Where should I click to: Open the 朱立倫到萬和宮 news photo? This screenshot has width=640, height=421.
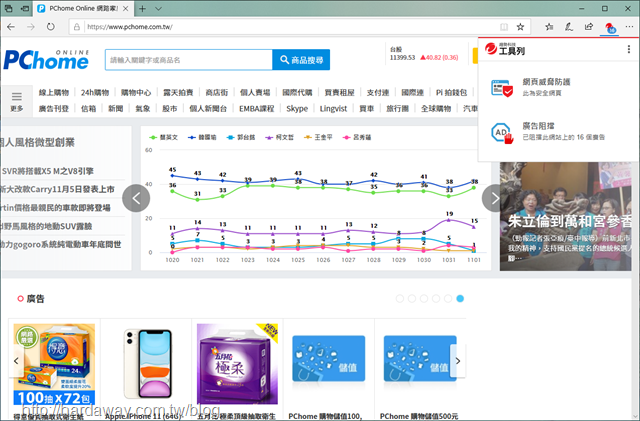[x=566, y=216]
